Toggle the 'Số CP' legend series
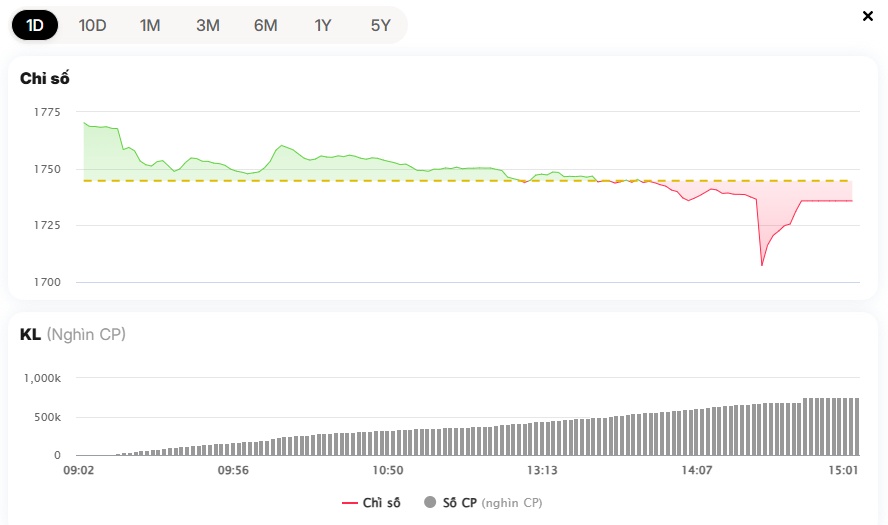The width and height of the screenshot is (888, 525). pos(483,502)
